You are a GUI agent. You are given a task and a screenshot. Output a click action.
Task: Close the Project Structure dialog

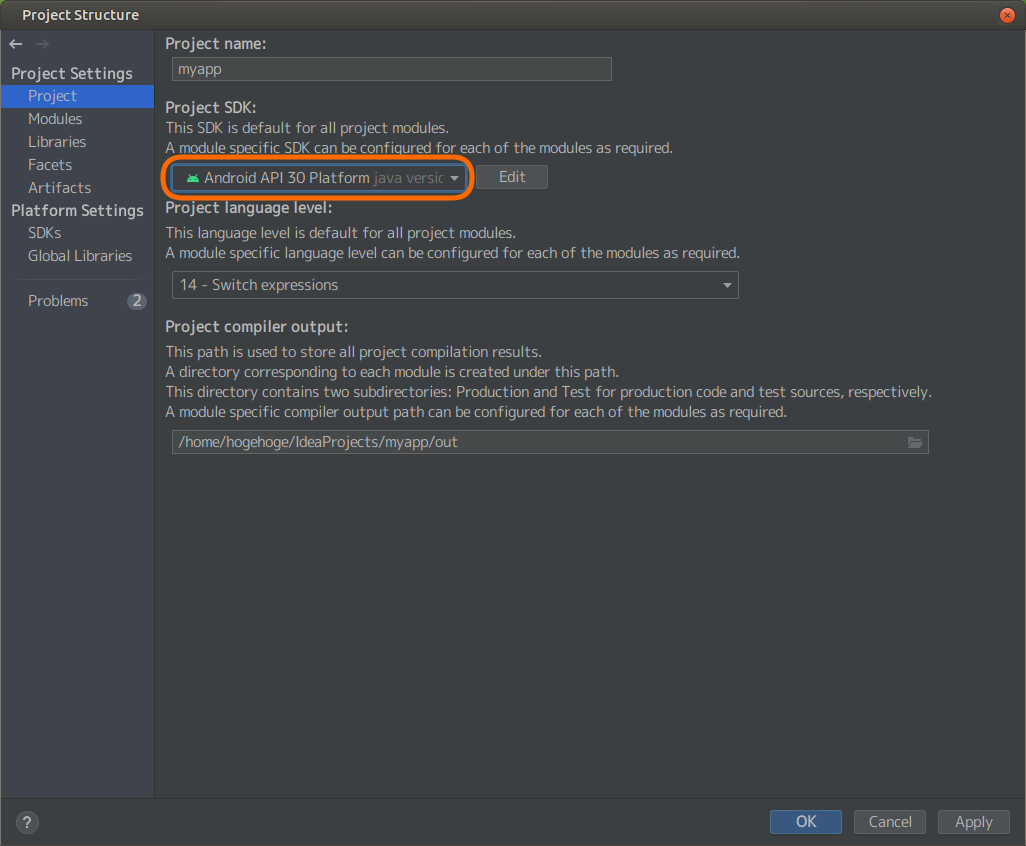[x=1008, y=15]
